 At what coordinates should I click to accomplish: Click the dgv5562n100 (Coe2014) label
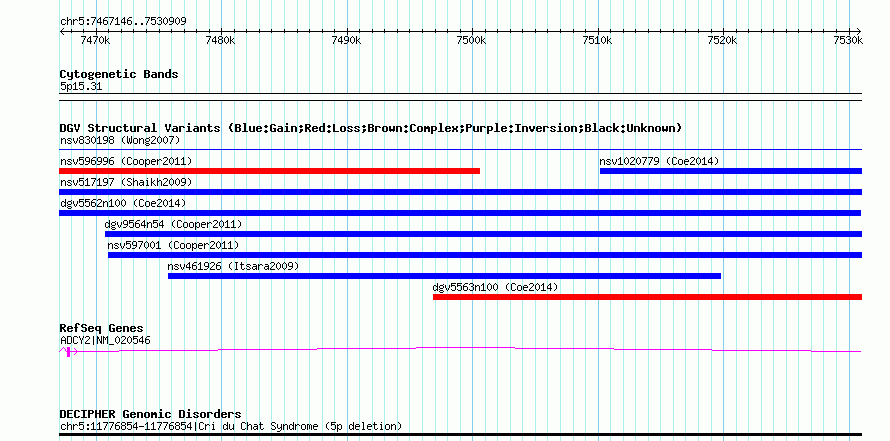click(123, 203)
